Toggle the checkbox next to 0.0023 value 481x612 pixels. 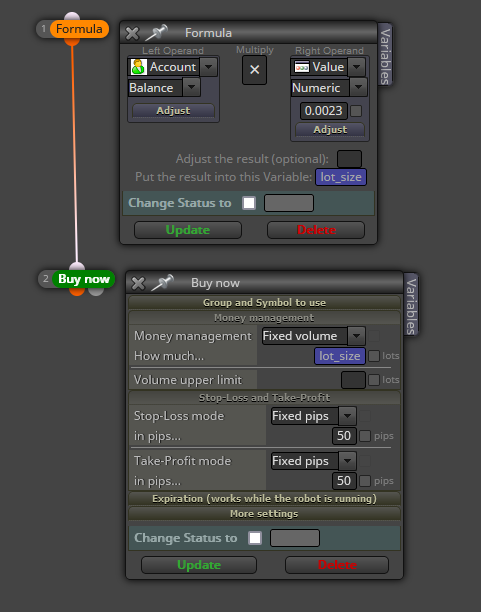[x=356, y=111]
